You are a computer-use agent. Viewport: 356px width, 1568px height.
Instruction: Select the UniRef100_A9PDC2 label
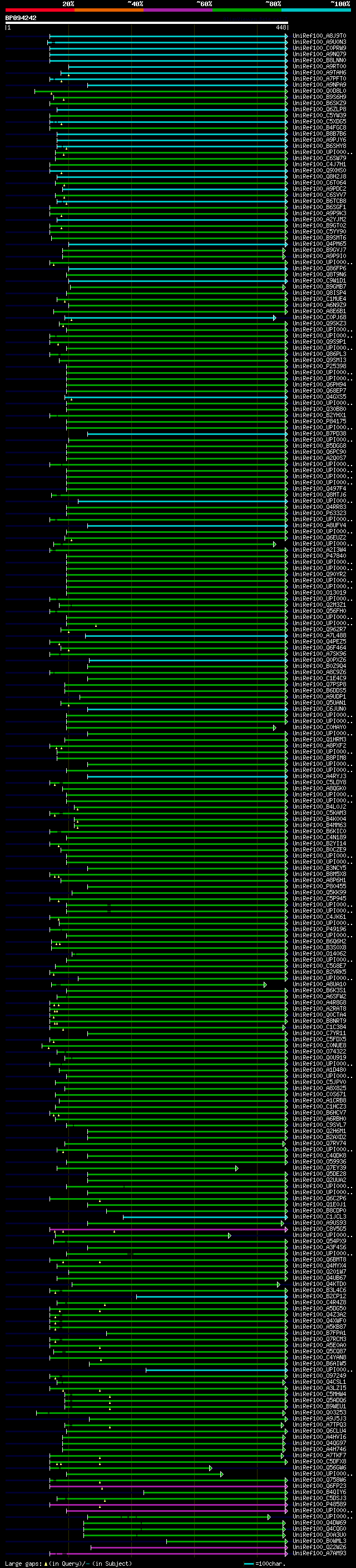[319, 189]
